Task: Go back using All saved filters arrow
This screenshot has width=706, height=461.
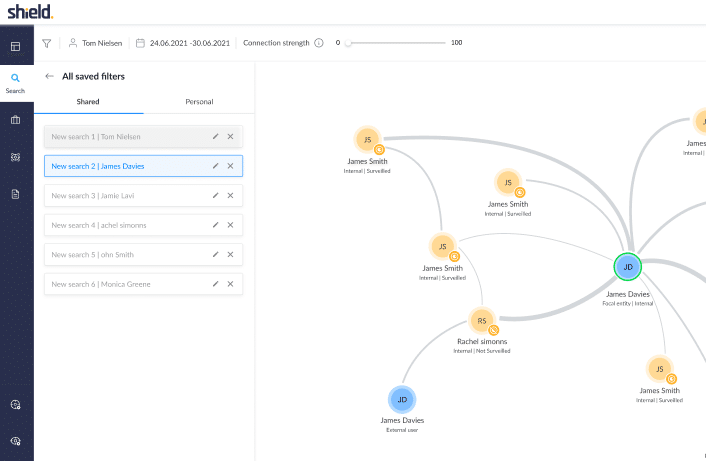Action: click(50, 76)
